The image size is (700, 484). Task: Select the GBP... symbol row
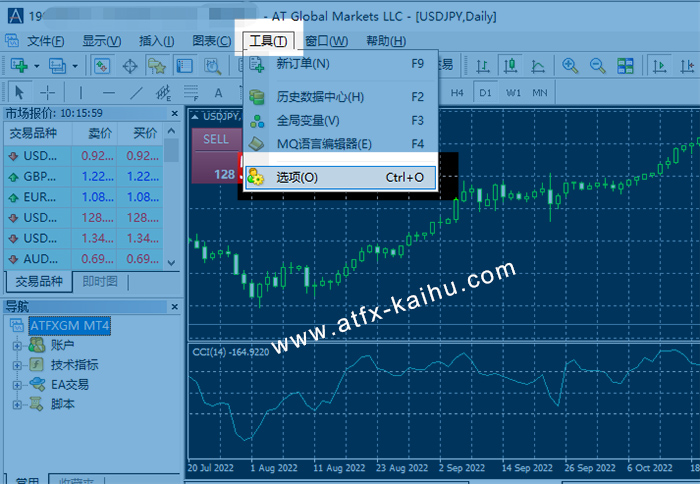(x=83, y=177)
